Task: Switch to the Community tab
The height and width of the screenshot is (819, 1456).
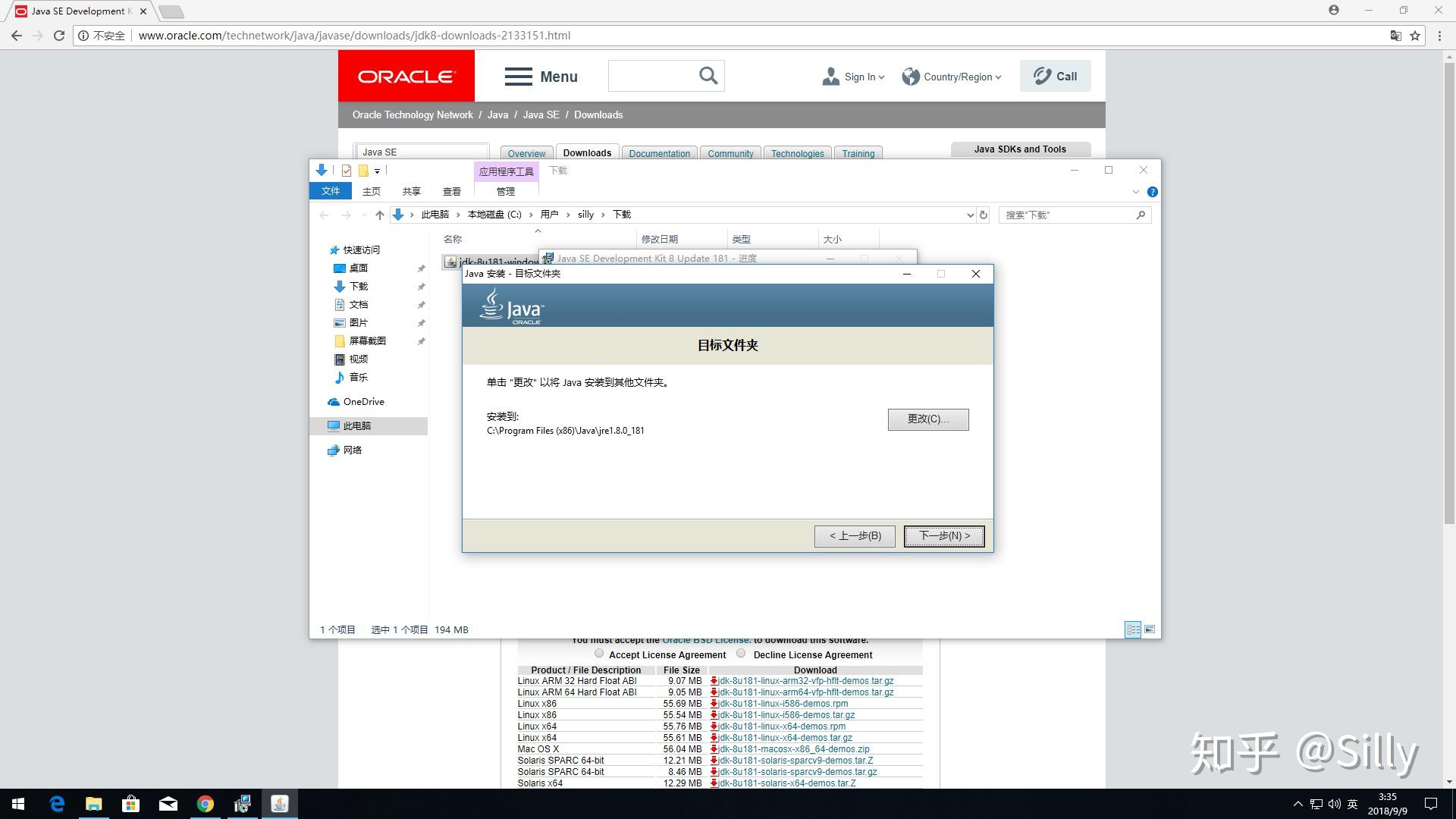Action: click(x=730, y=153)
